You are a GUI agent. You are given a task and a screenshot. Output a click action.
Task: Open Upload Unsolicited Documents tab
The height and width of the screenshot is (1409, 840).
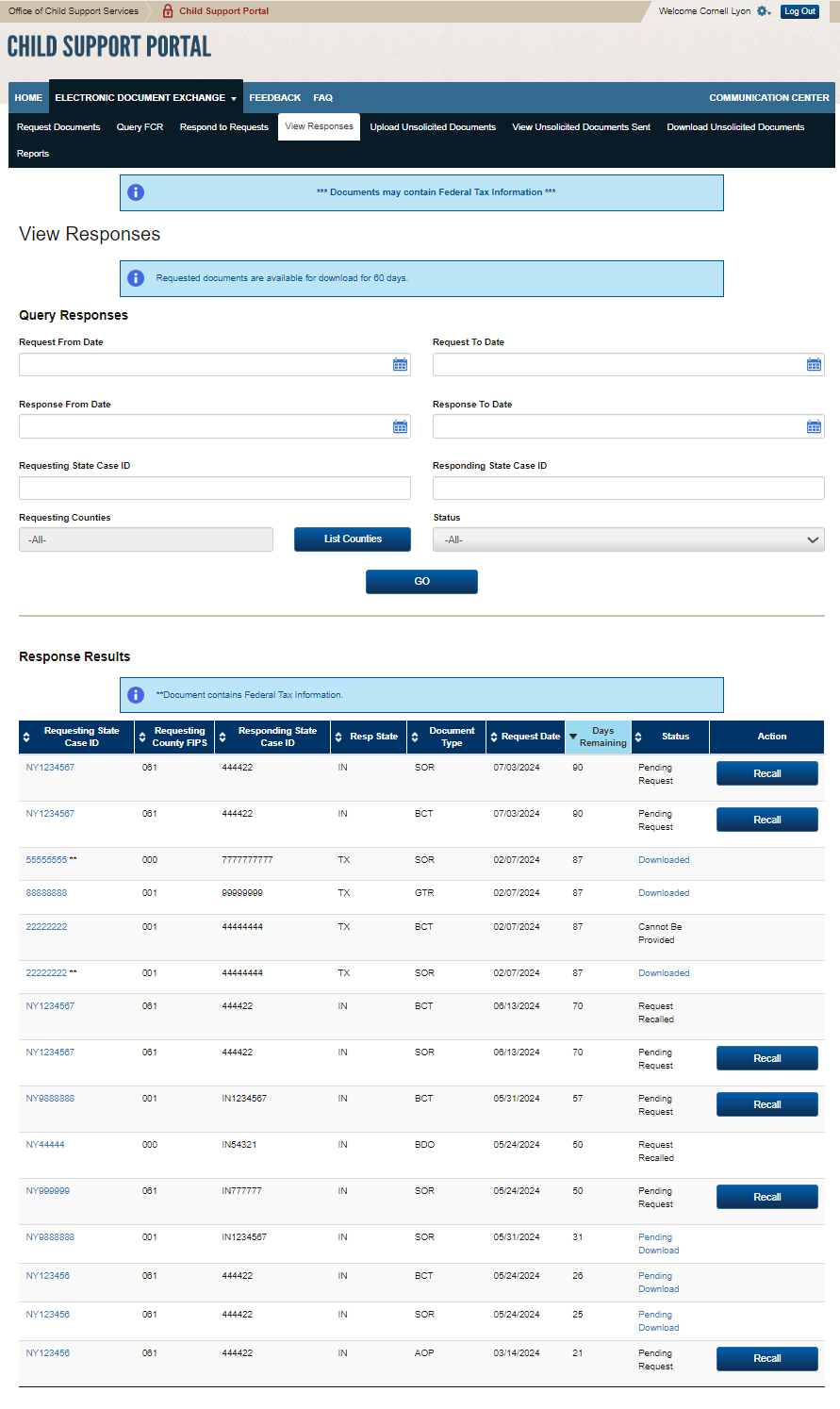pos(433,127)
